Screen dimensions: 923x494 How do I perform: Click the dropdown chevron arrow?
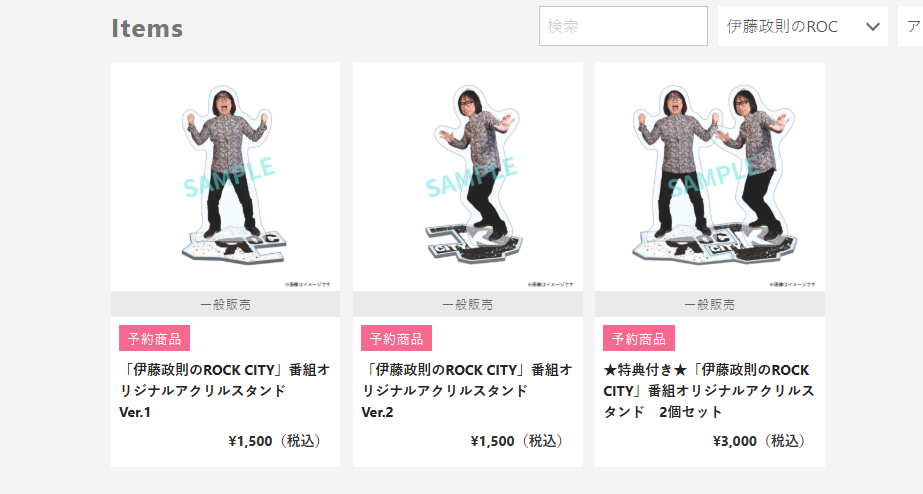873,27
